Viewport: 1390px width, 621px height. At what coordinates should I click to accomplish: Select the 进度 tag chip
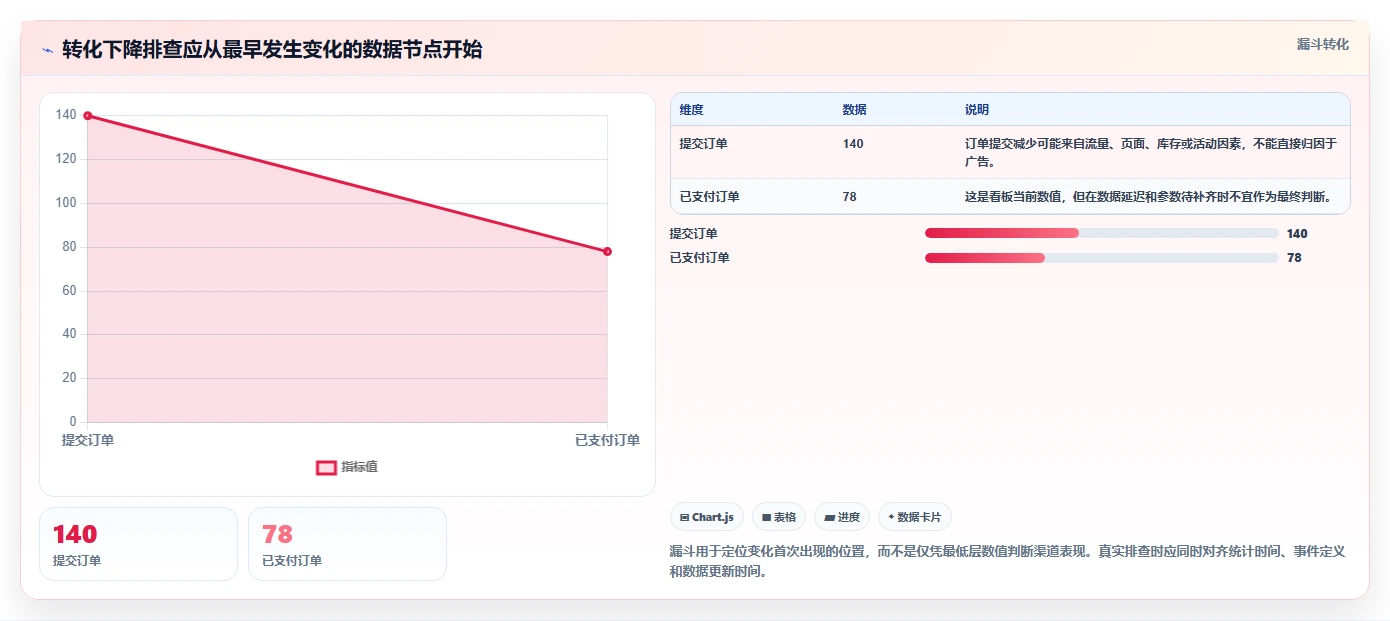pyautogui.click(x=842, y=517)
